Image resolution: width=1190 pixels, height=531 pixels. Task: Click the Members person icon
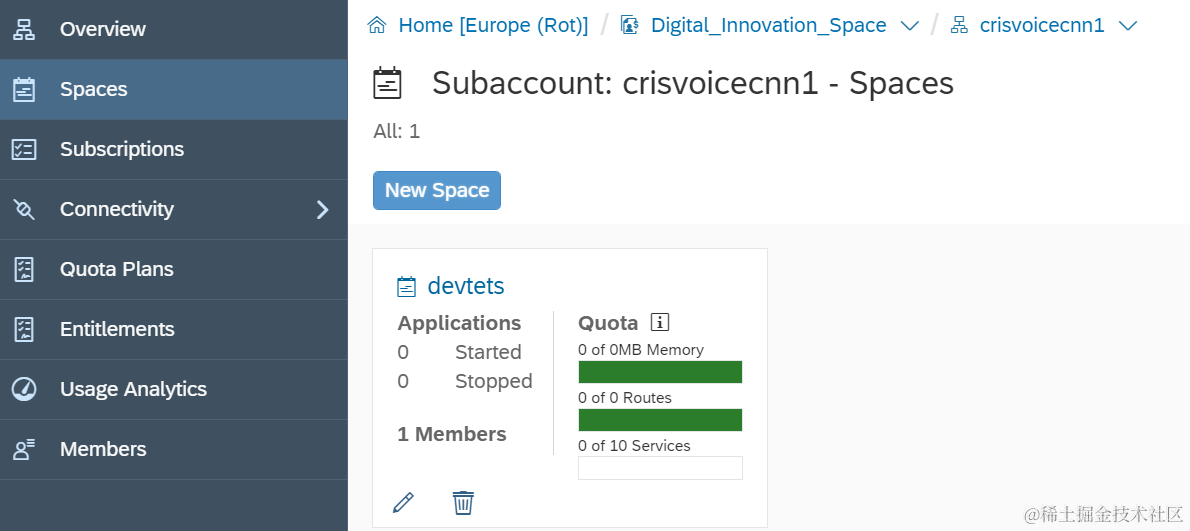(24, 449)
